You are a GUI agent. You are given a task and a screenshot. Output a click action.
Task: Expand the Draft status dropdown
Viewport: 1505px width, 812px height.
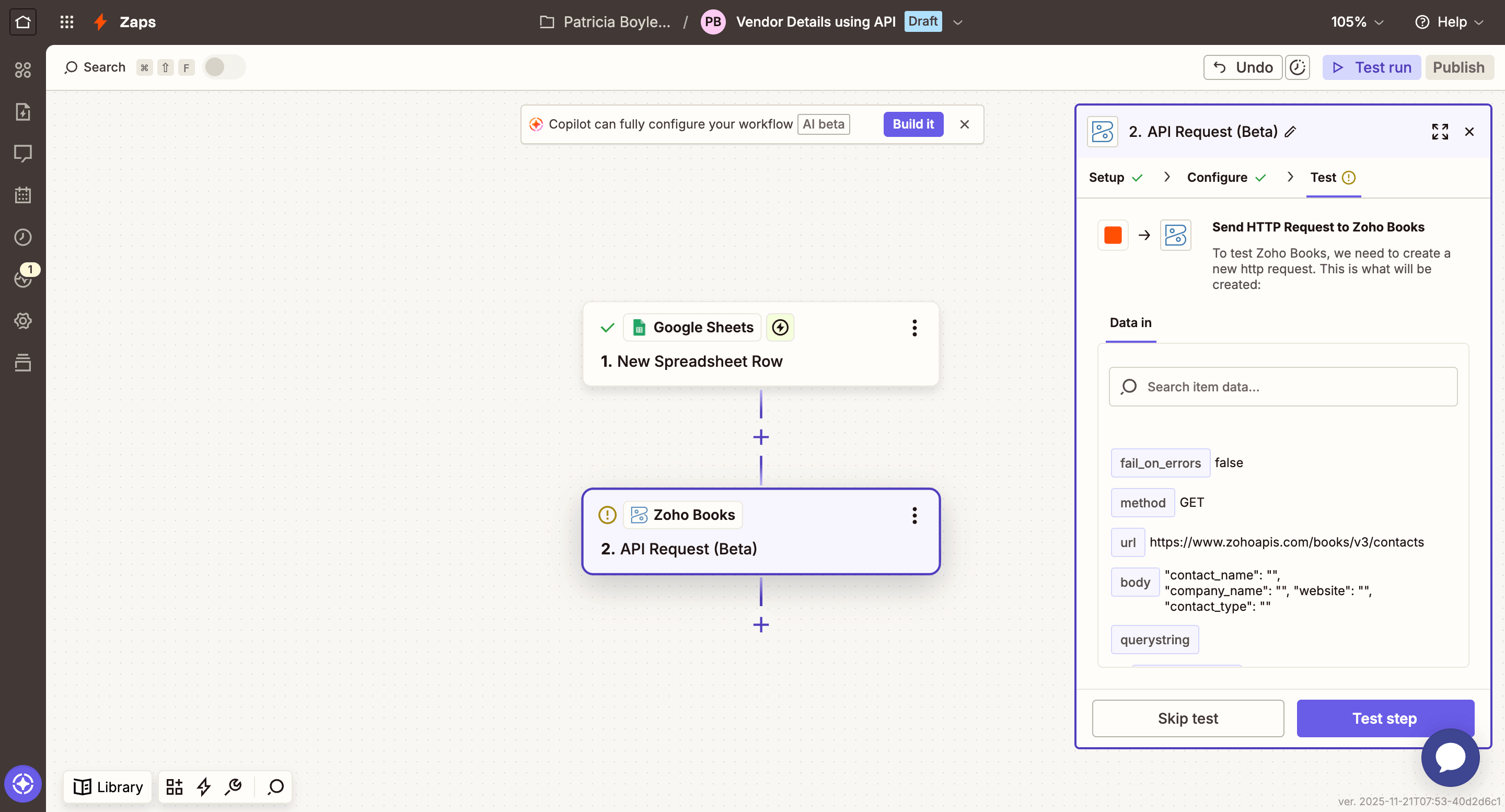pyautogui.click(x=957, y=21)
